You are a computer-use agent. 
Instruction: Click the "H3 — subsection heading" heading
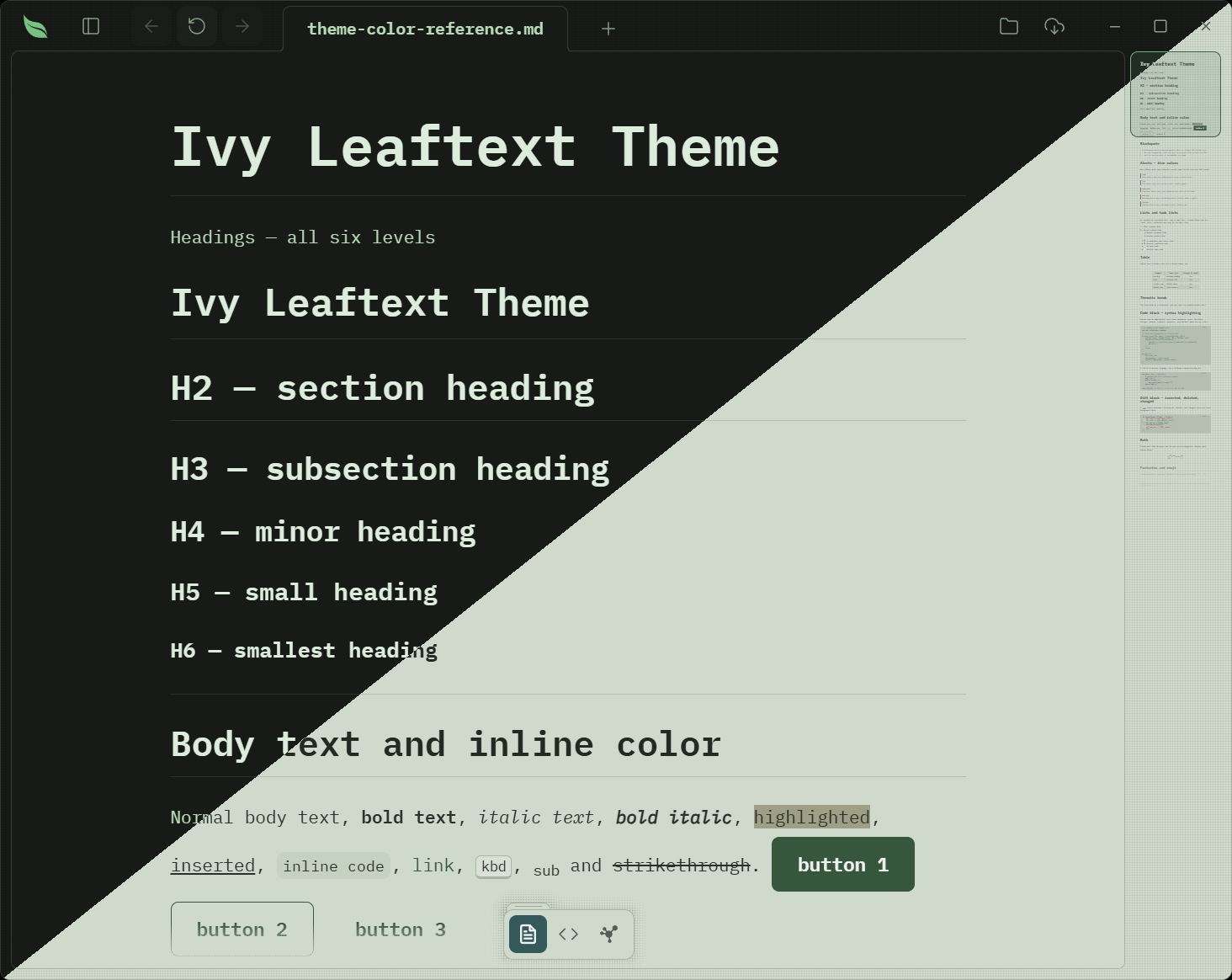point(390,469)
